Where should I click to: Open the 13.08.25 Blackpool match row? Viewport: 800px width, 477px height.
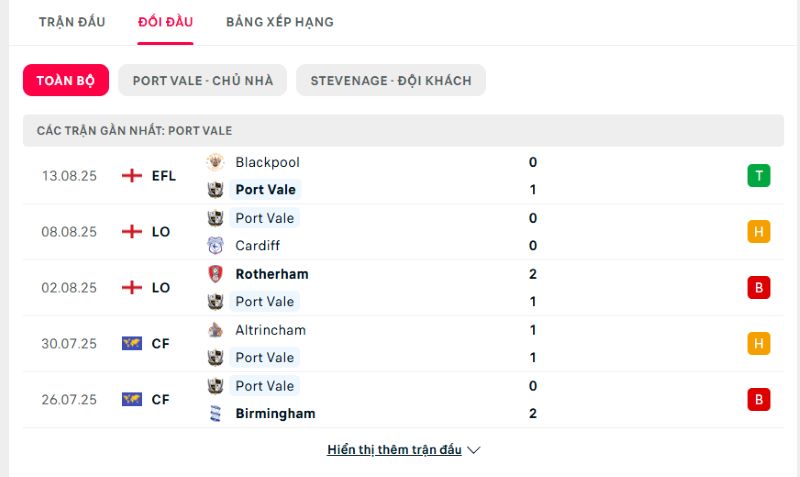coord(403,176)
